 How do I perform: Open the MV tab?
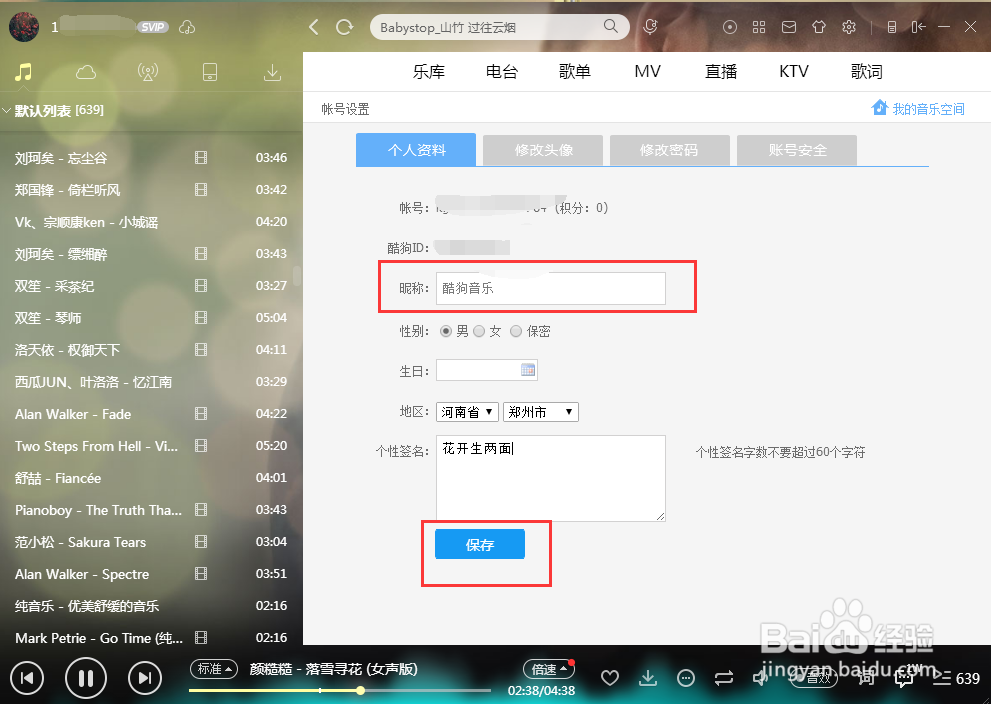point(648,71)
